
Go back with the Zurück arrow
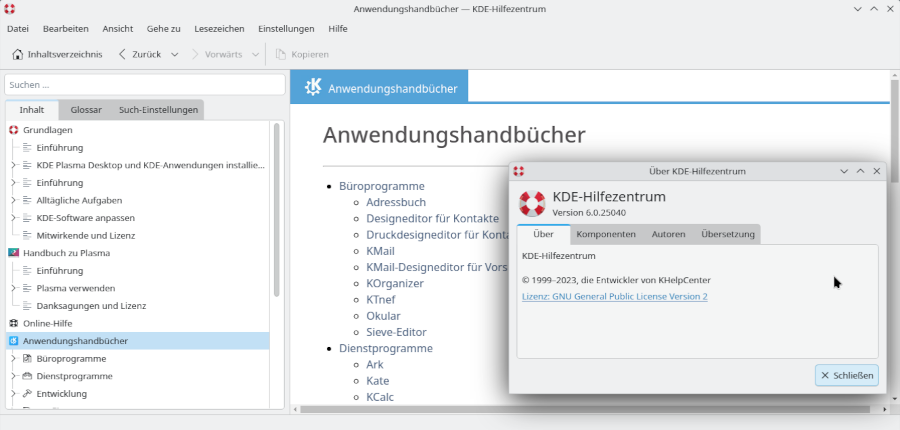122,55
